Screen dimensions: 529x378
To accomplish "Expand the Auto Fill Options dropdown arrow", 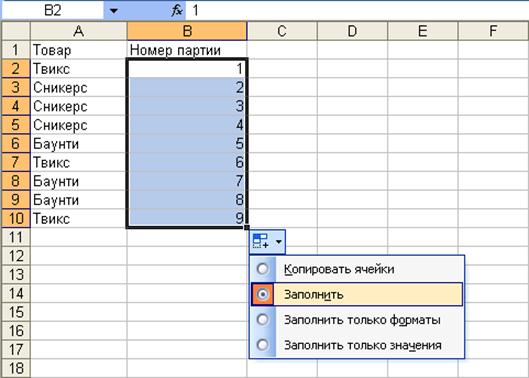I will click(279, 242).
